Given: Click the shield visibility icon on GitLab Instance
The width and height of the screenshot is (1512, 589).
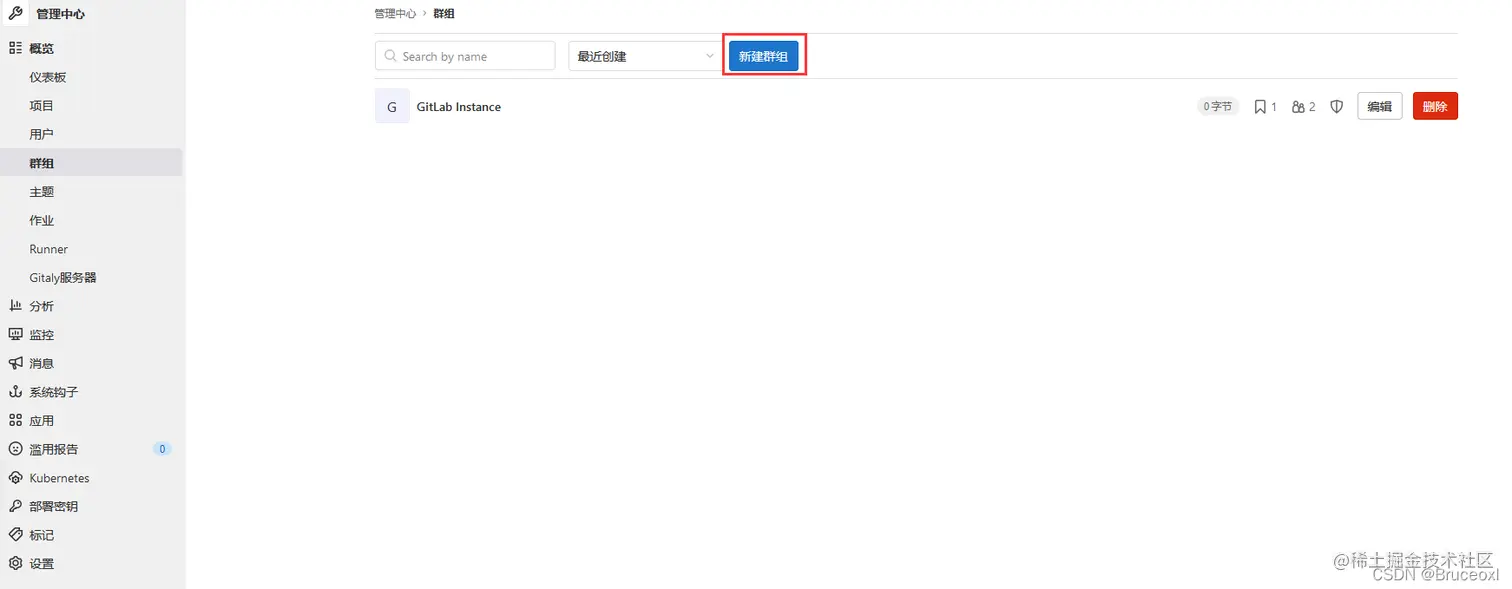Looking at the screenshot, I should [x=1336, y=107].
